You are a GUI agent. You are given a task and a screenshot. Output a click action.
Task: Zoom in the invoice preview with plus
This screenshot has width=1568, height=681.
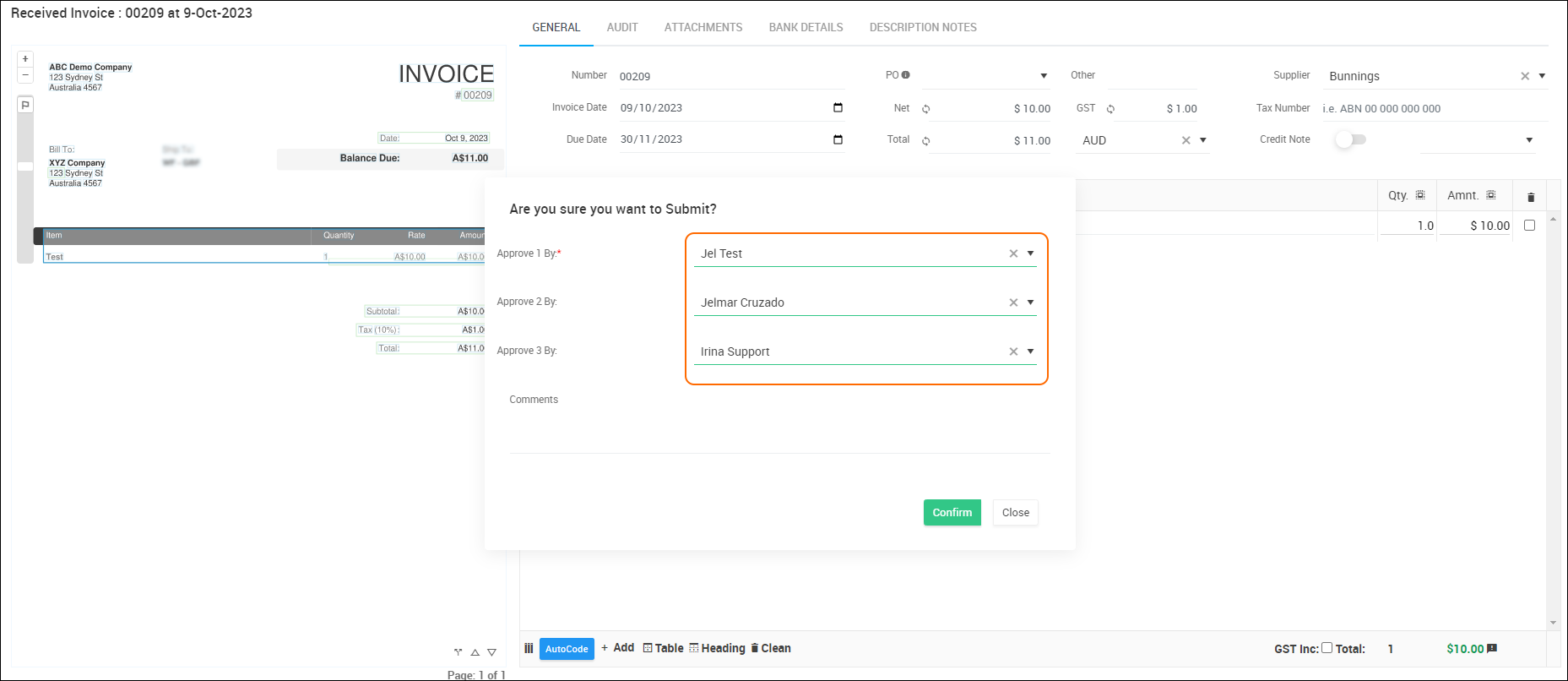[x=25, y=59]
